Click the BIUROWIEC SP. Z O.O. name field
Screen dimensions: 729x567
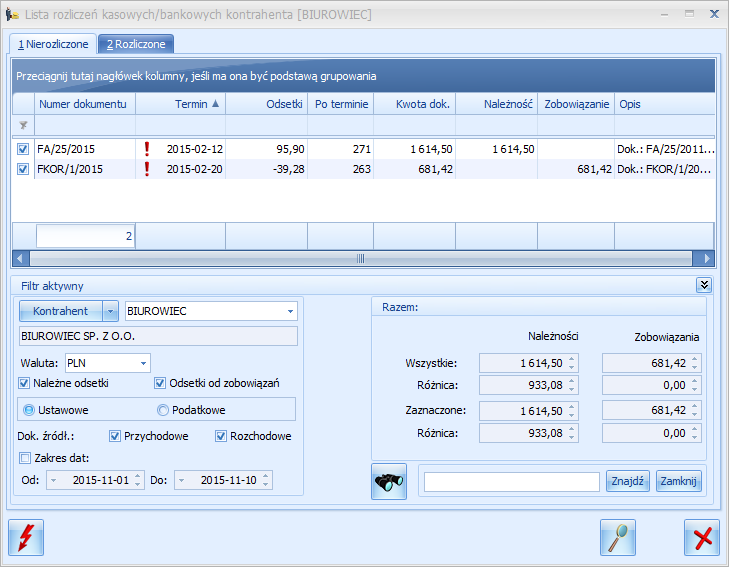click(158, 336)
